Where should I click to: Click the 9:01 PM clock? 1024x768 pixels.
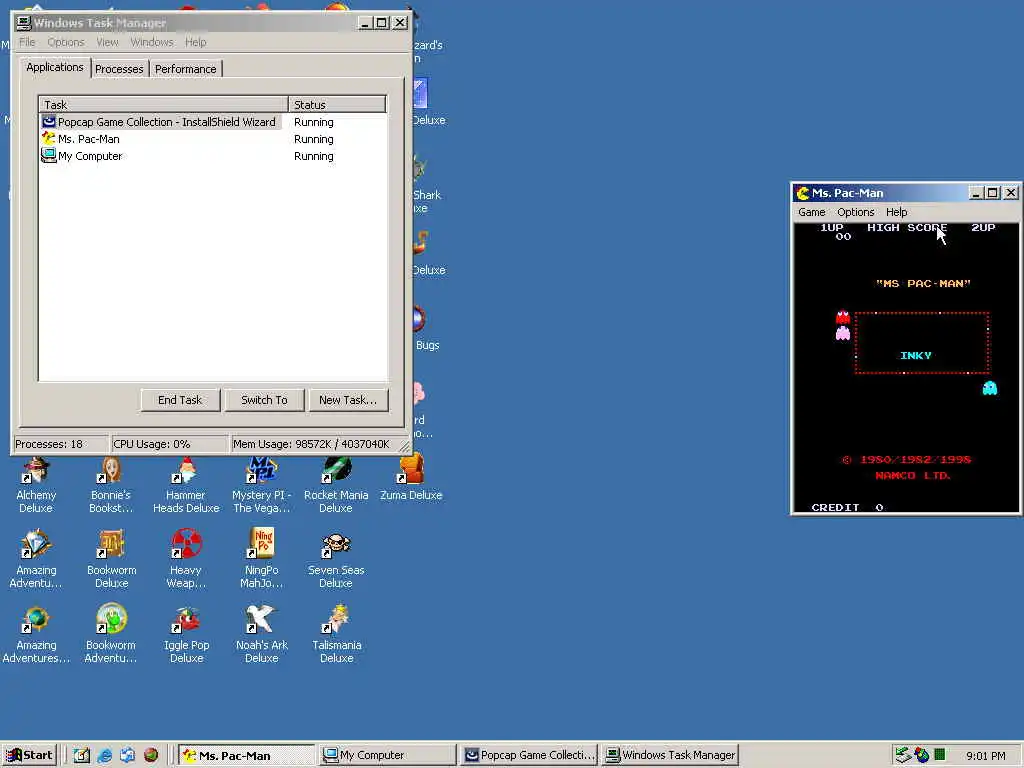pyautogui.click(x=985, y=756)
